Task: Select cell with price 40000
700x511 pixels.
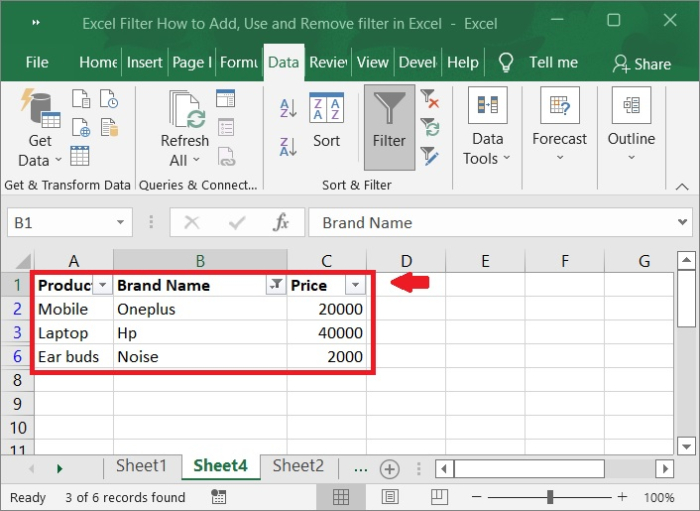Action: pos(327,333)
